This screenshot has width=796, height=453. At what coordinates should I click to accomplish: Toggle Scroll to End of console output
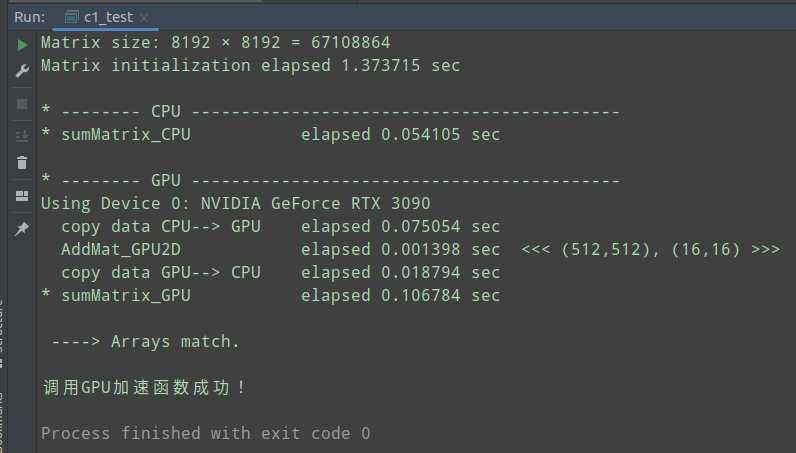(x=22, y=135)
